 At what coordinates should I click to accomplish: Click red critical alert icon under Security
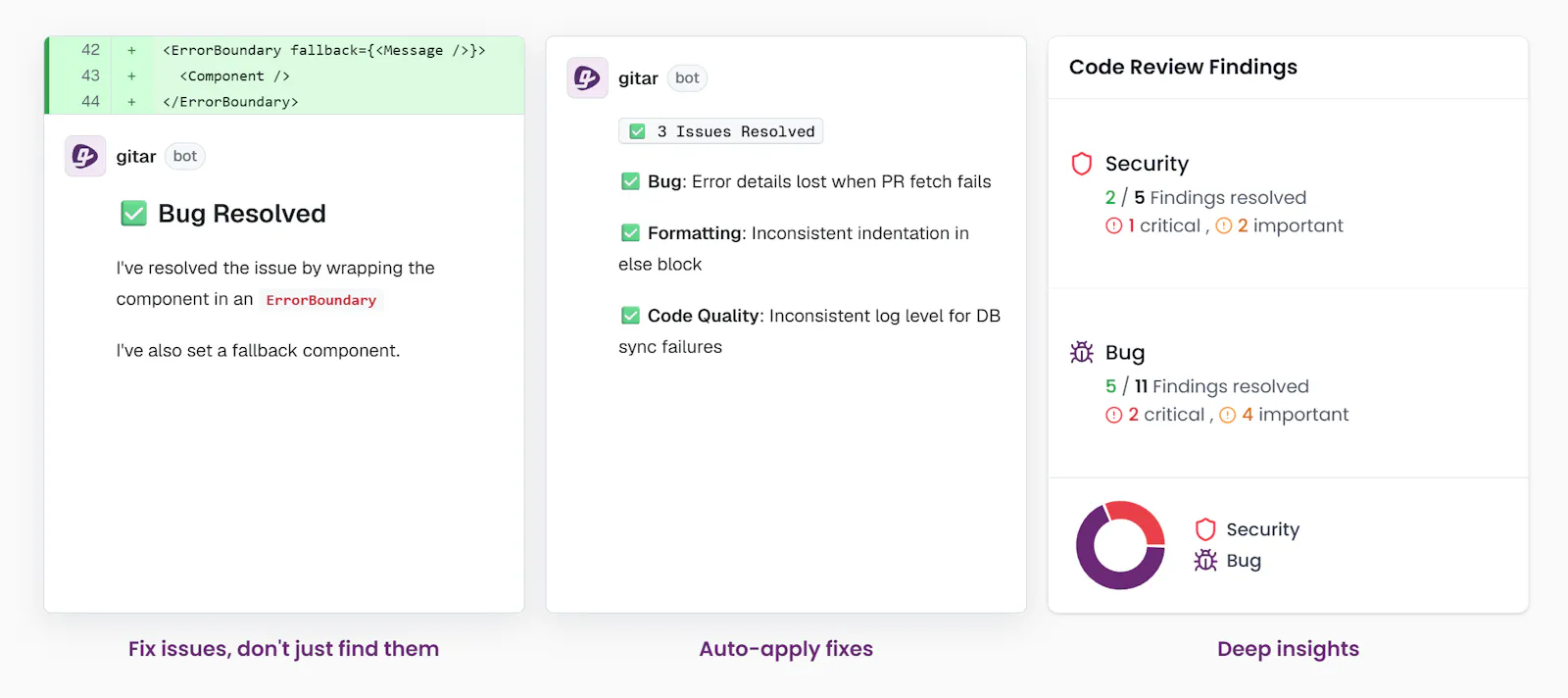1113,225
